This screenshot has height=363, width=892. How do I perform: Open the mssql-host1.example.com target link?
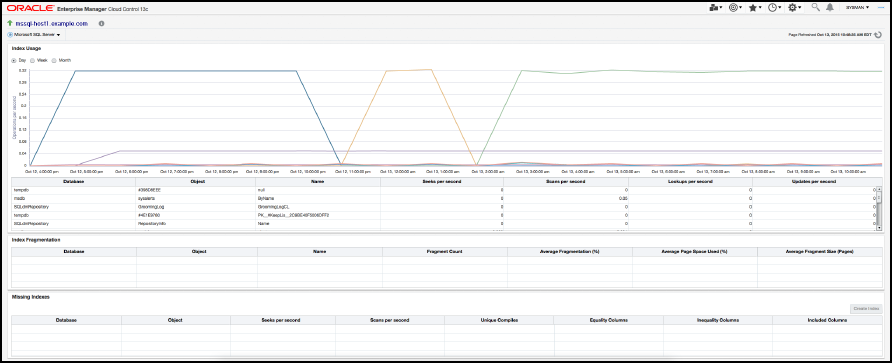51,24
